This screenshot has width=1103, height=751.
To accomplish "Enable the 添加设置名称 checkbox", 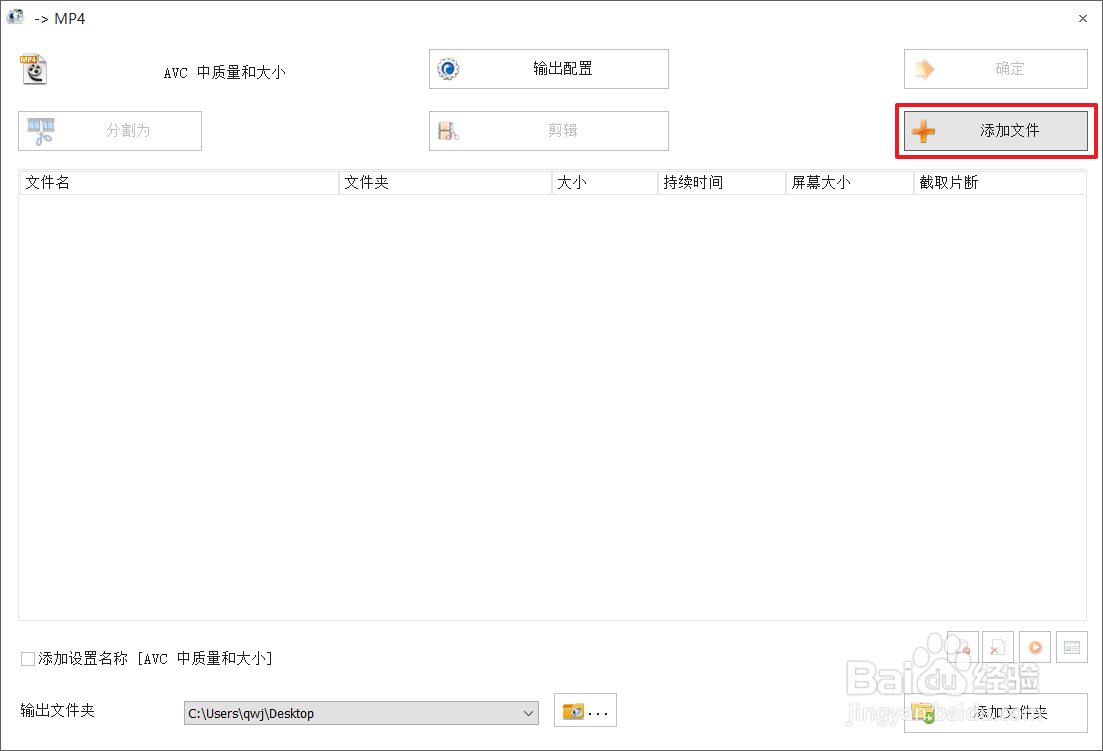I will pos(28,658).
